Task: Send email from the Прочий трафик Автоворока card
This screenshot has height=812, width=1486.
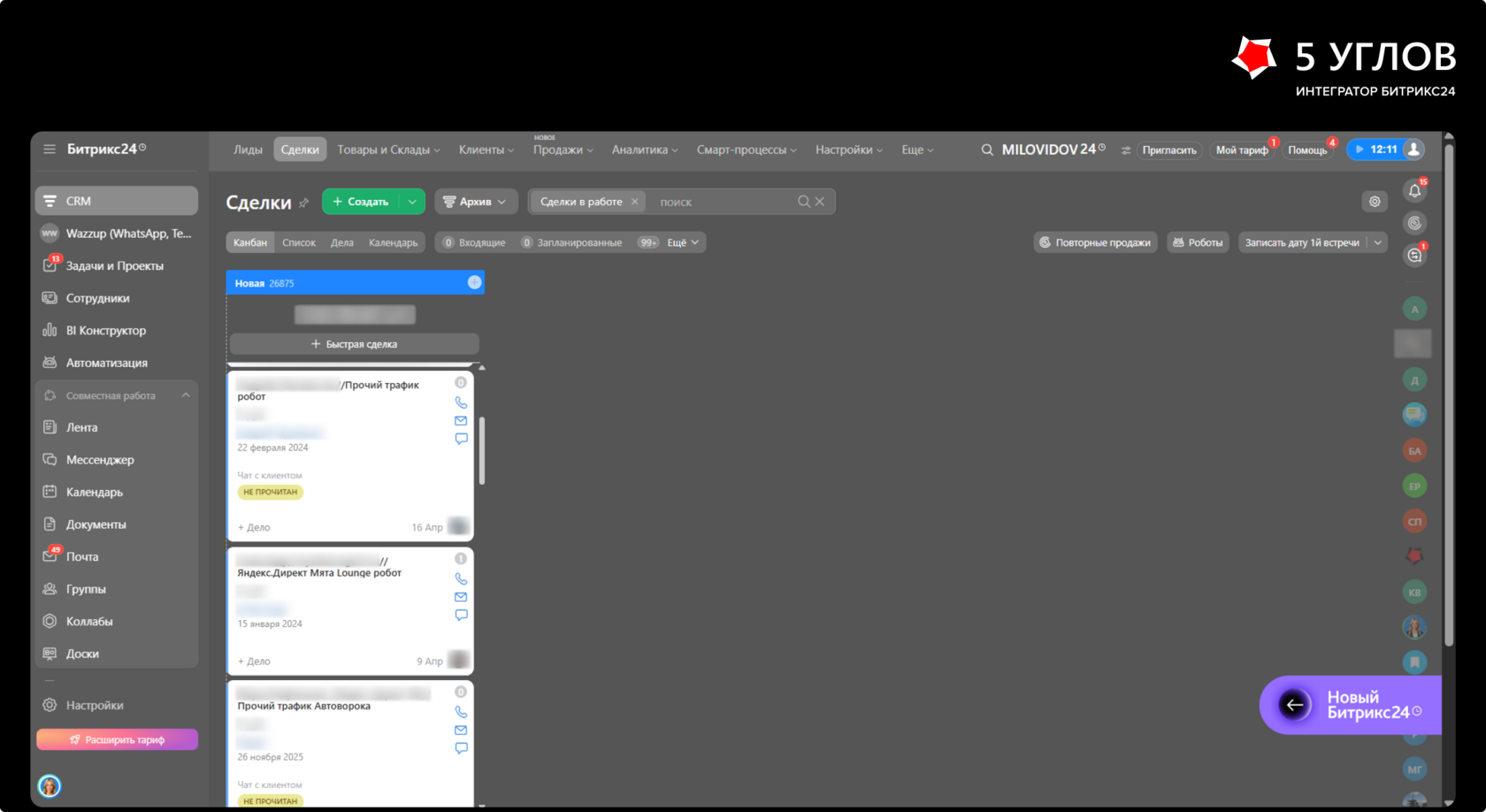Action: (461, 730)
